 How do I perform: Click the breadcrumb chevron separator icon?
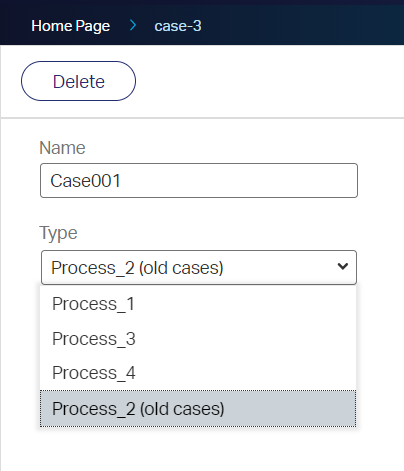(133, 25)
